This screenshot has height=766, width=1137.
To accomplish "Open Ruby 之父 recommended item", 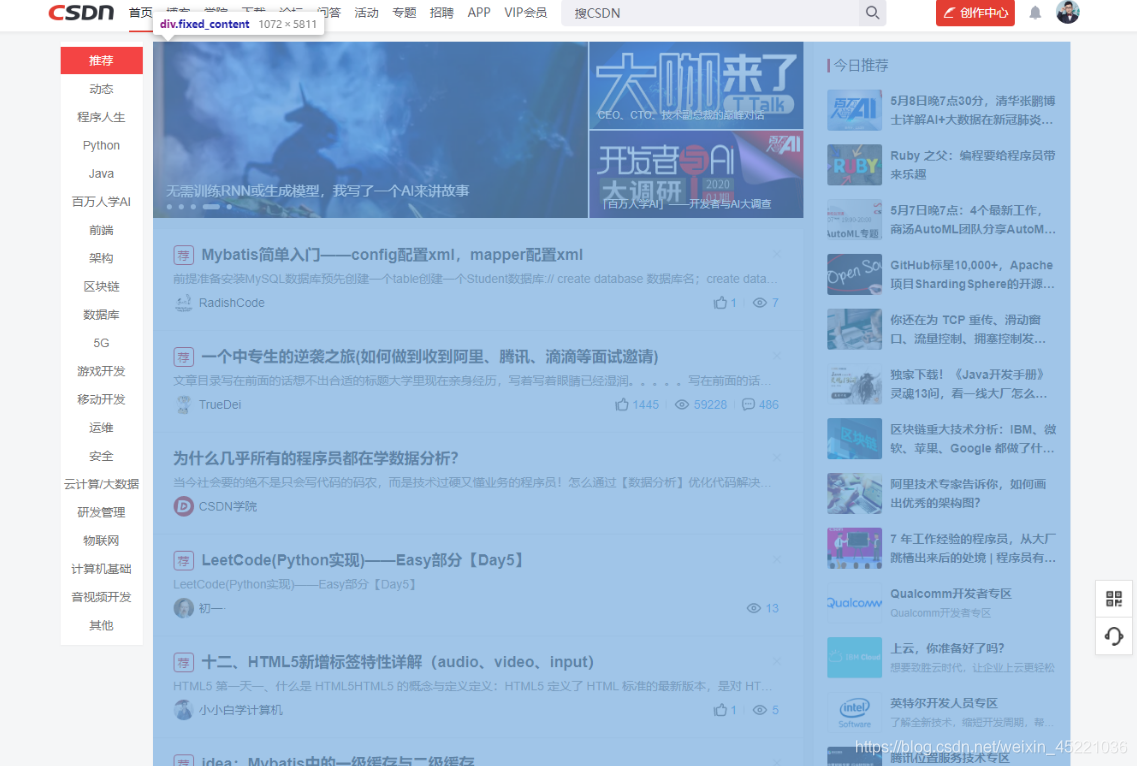I will pos(972,165).
